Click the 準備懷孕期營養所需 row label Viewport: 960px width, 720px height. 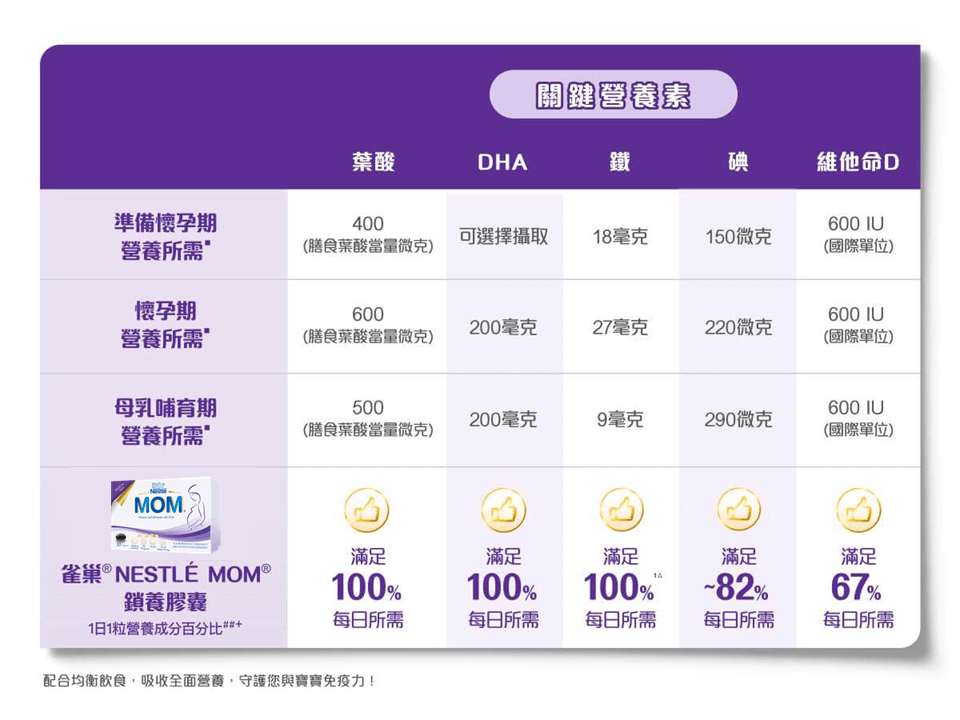(165, 236)
